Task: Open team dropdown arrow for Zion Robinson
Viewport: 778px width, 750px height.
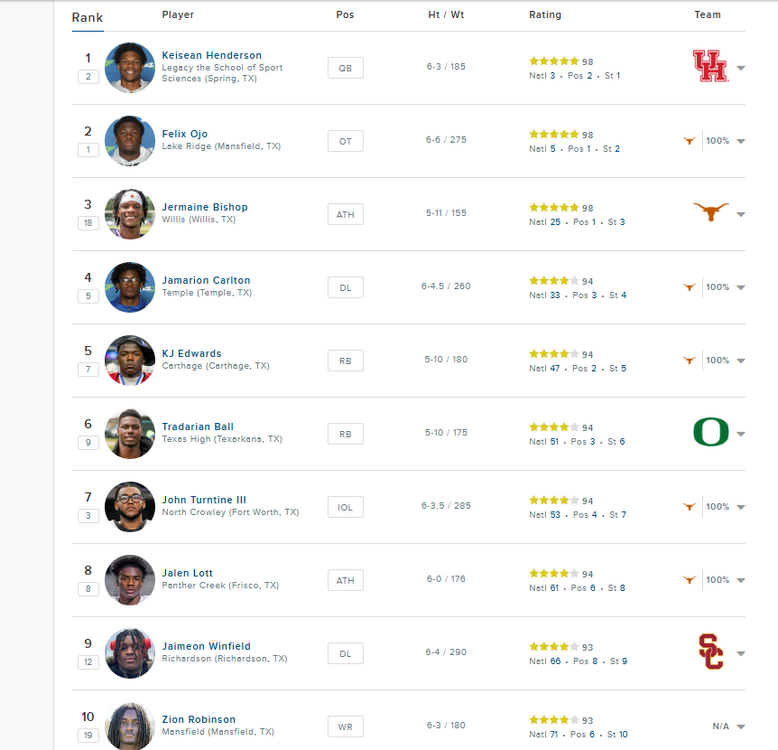Action: (741, 726)
